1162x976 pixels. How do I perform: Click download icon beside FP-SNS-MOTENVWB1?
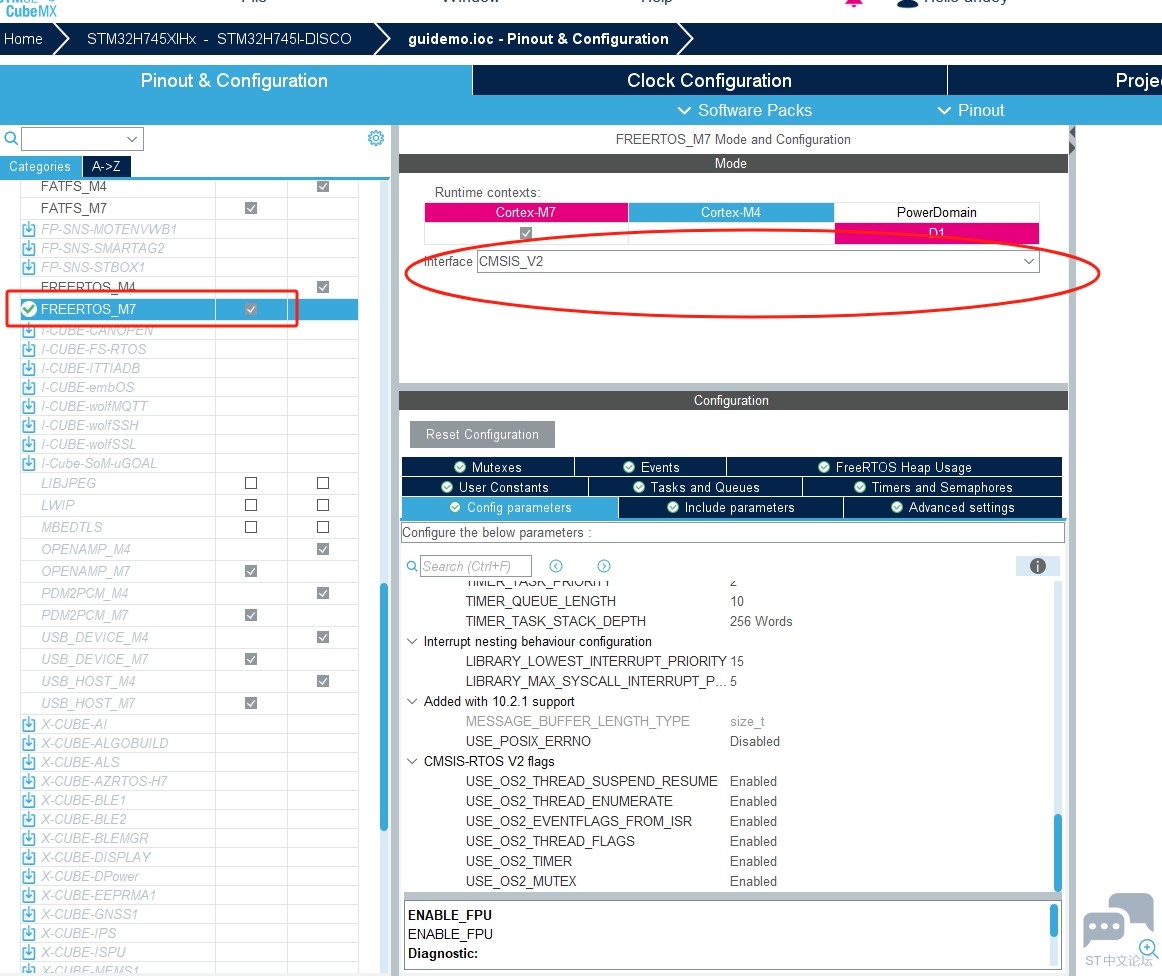pos(29,229)
